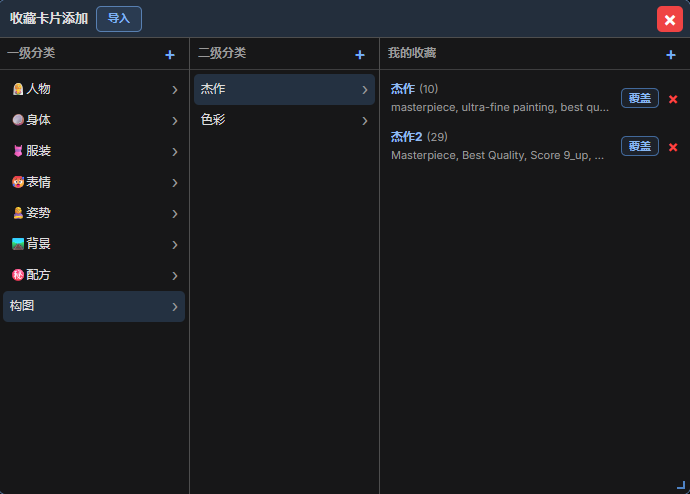Delete the 杰作2 (29) favorite card
Viewport: 690px width, 494px height.
pos(673,147)
